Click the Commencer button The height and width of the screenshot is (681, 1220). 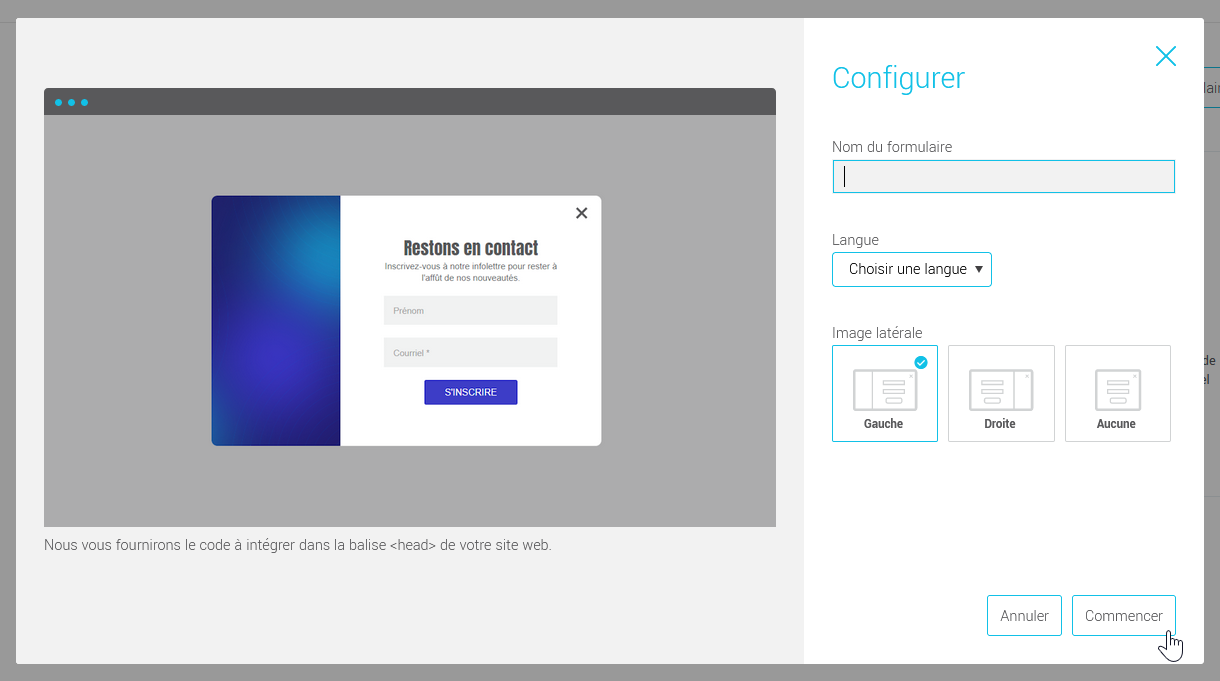(x=1123, y=616)
